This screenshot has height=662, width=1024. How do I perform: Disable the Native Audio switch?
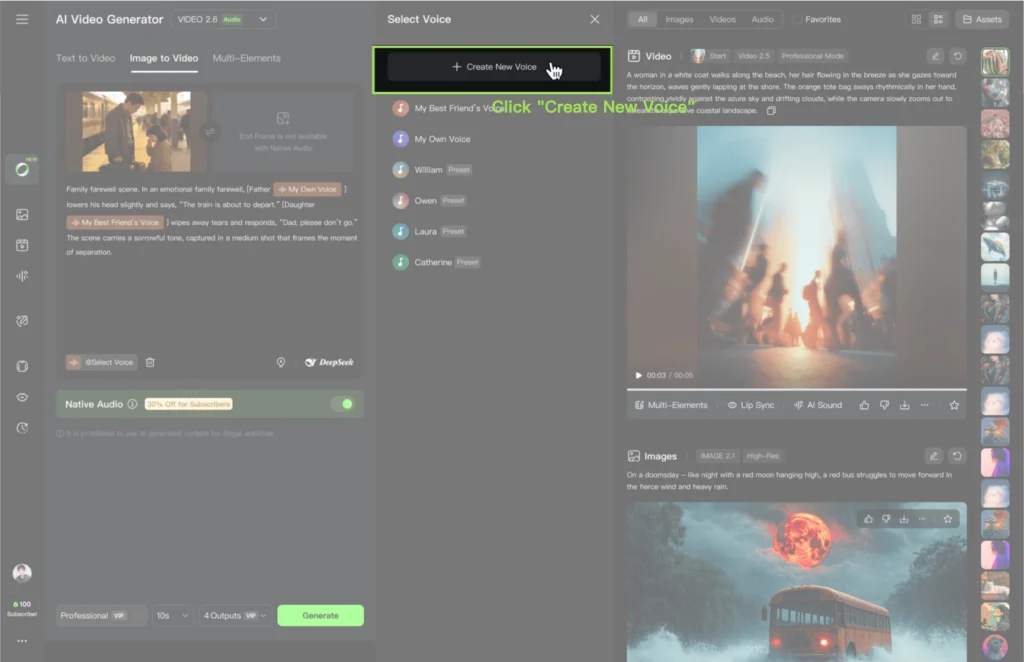pos(345,403)
